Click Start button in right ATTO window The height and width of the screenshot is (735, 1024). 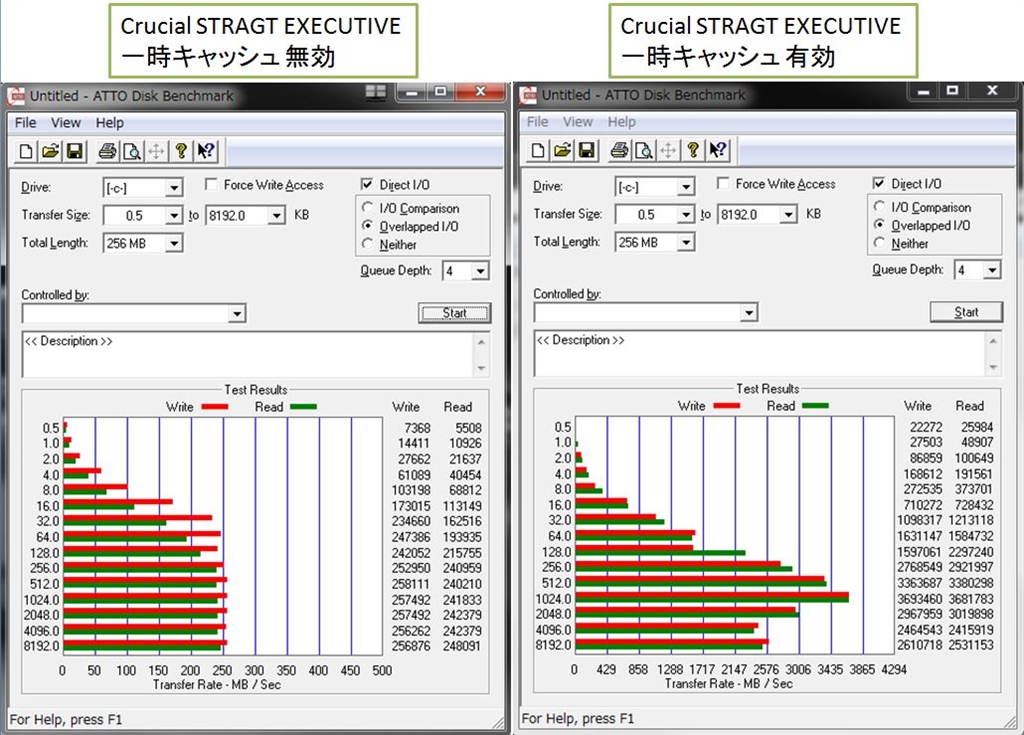967,312
